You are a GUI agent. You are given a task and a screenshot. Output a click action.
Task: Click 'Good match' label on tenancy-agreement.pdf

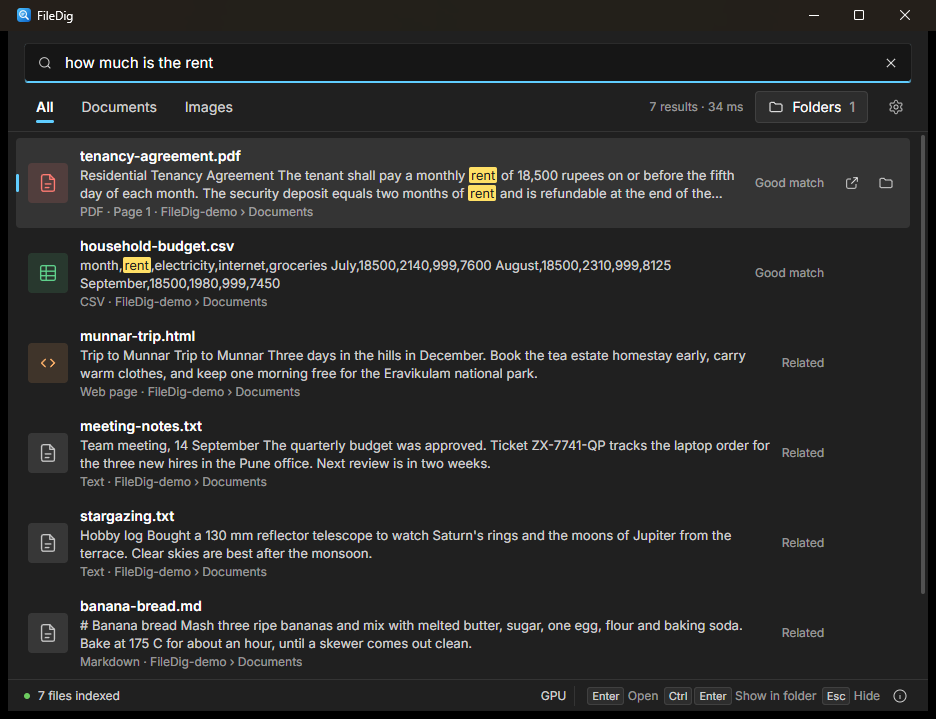tap(789, 183)
